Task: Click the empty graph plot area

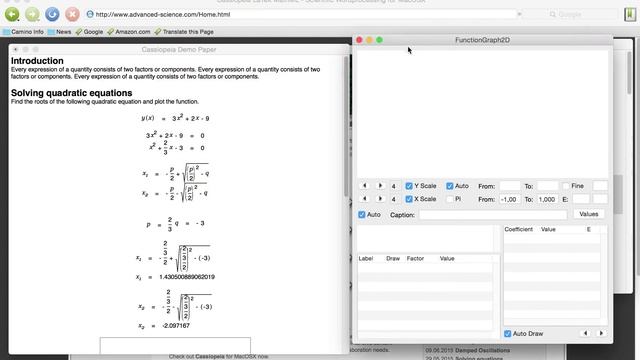Action: [482, 113]
